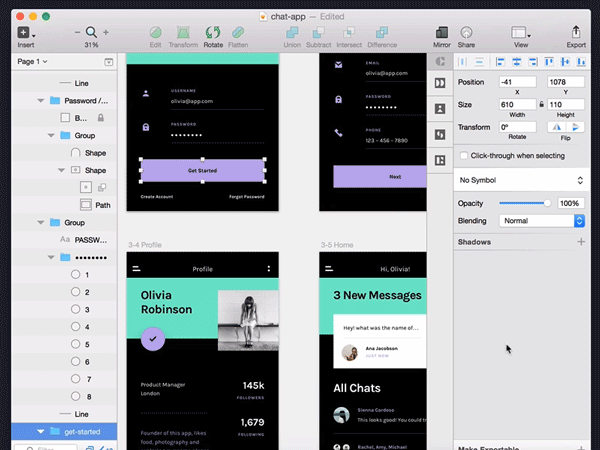
Task: Open the No Symbol dropdown
Action: (520, 180)
